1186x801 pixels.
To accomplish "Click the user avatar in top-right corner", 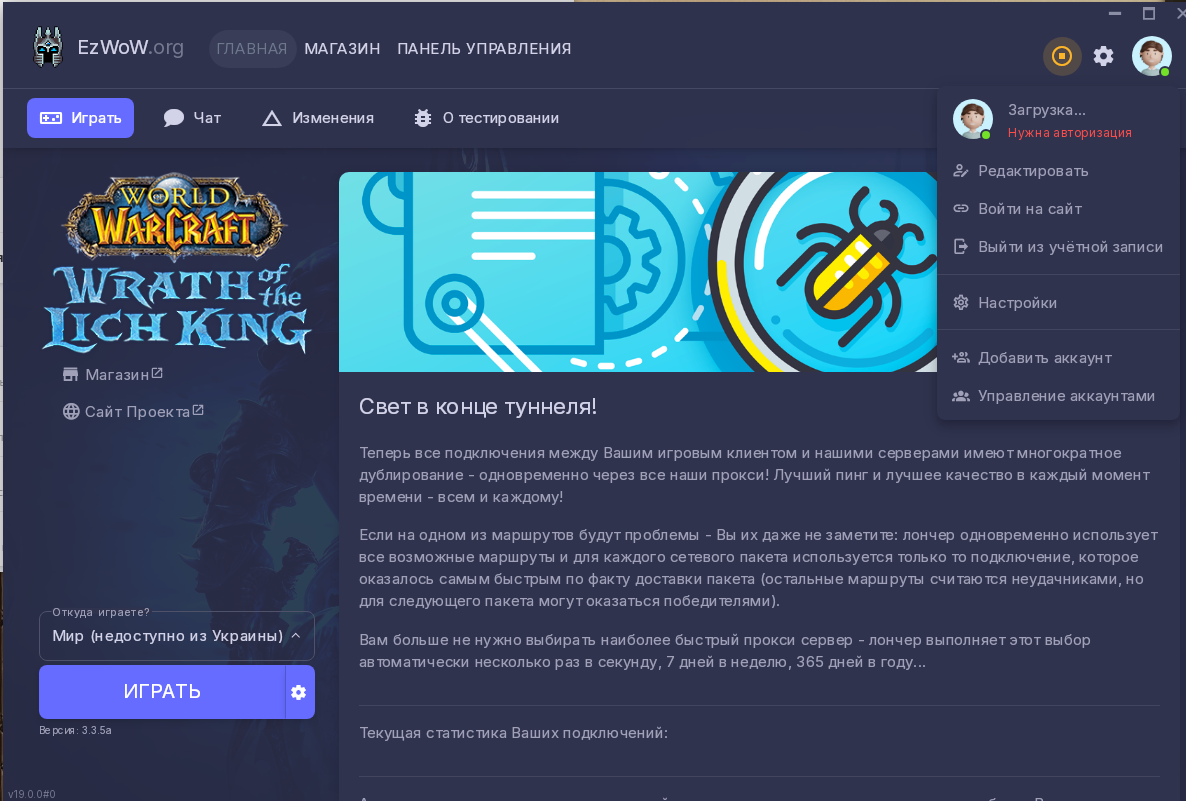I will click(x=1151, y=56).
